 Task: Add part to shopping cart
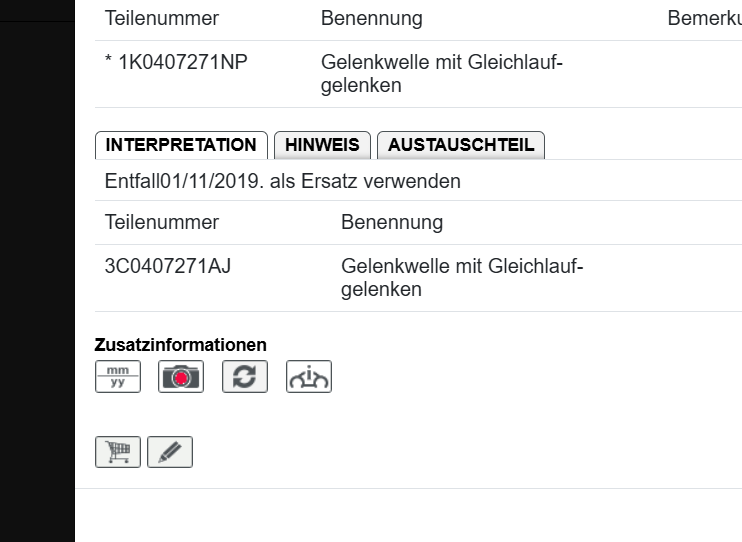(x=118, y=452)
